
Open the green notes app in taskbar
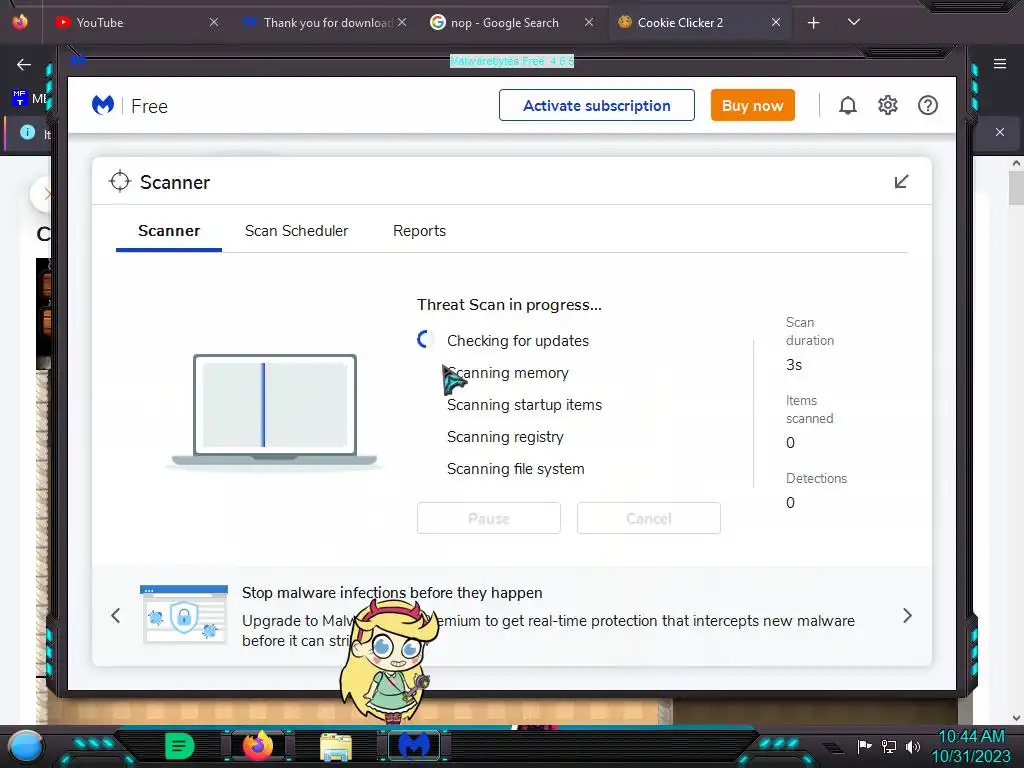coord(180,746)
